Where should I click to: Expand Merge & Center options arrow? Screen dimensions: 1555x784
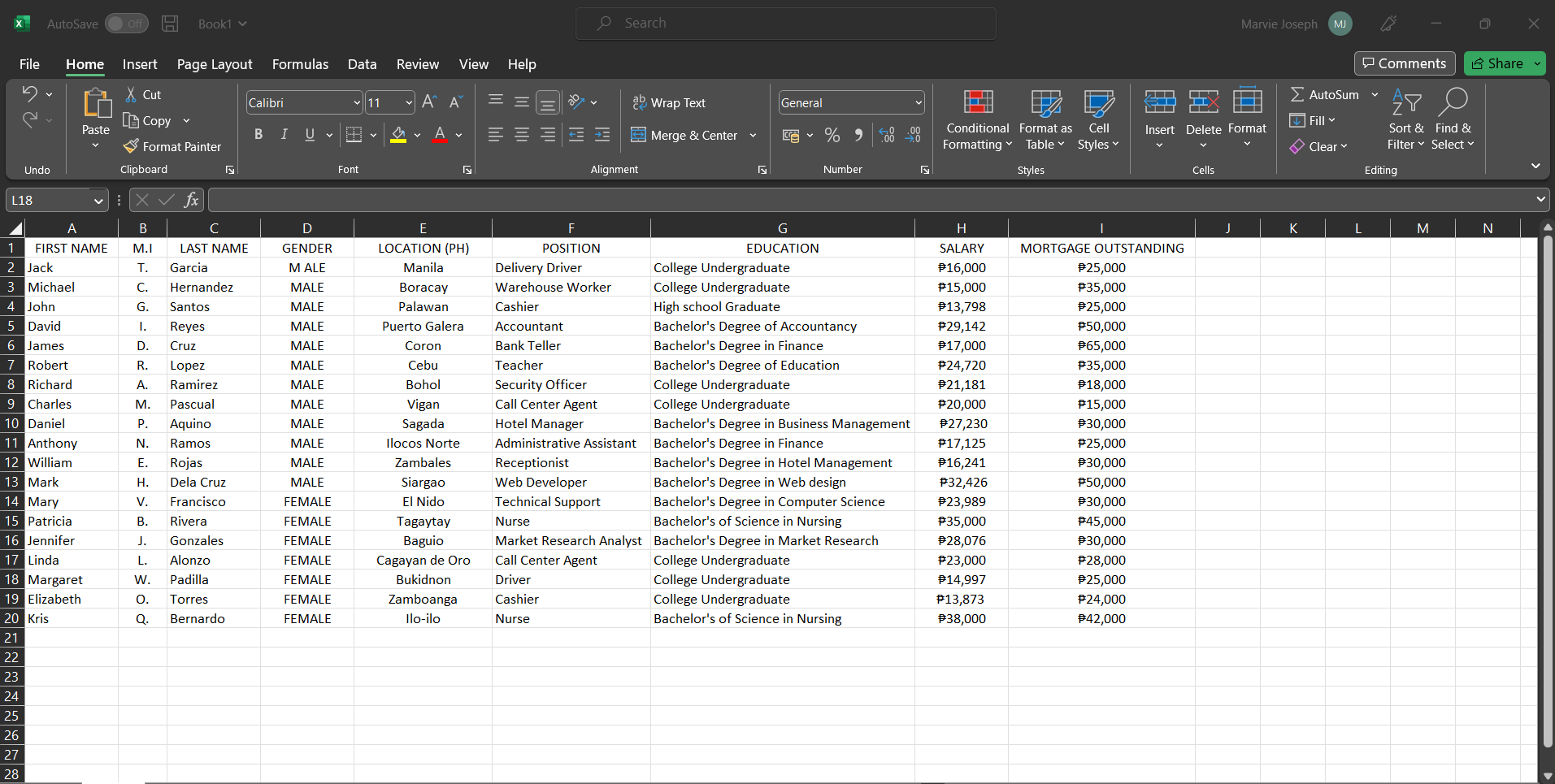[753, 136]
